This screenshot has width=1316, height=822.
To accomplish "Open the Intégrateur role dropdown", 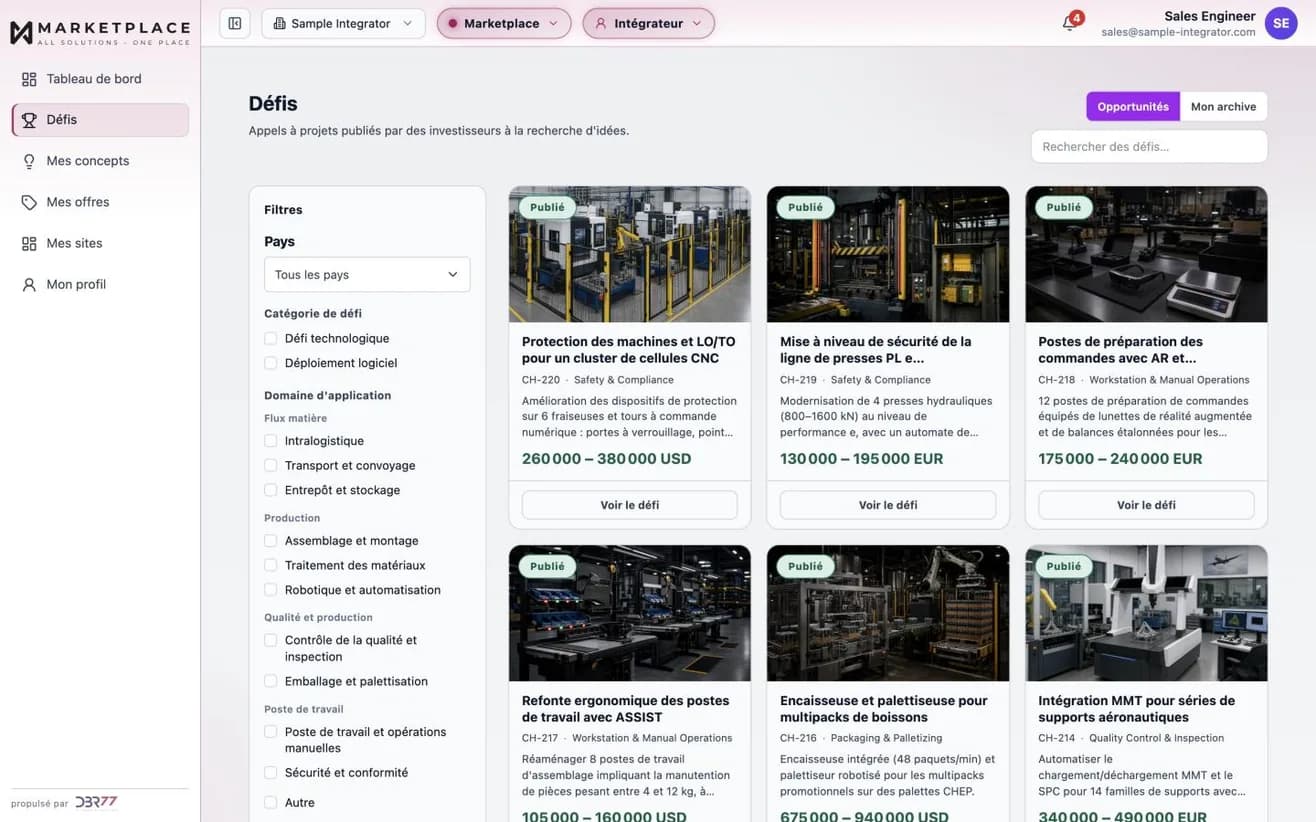I will point(649,23).
